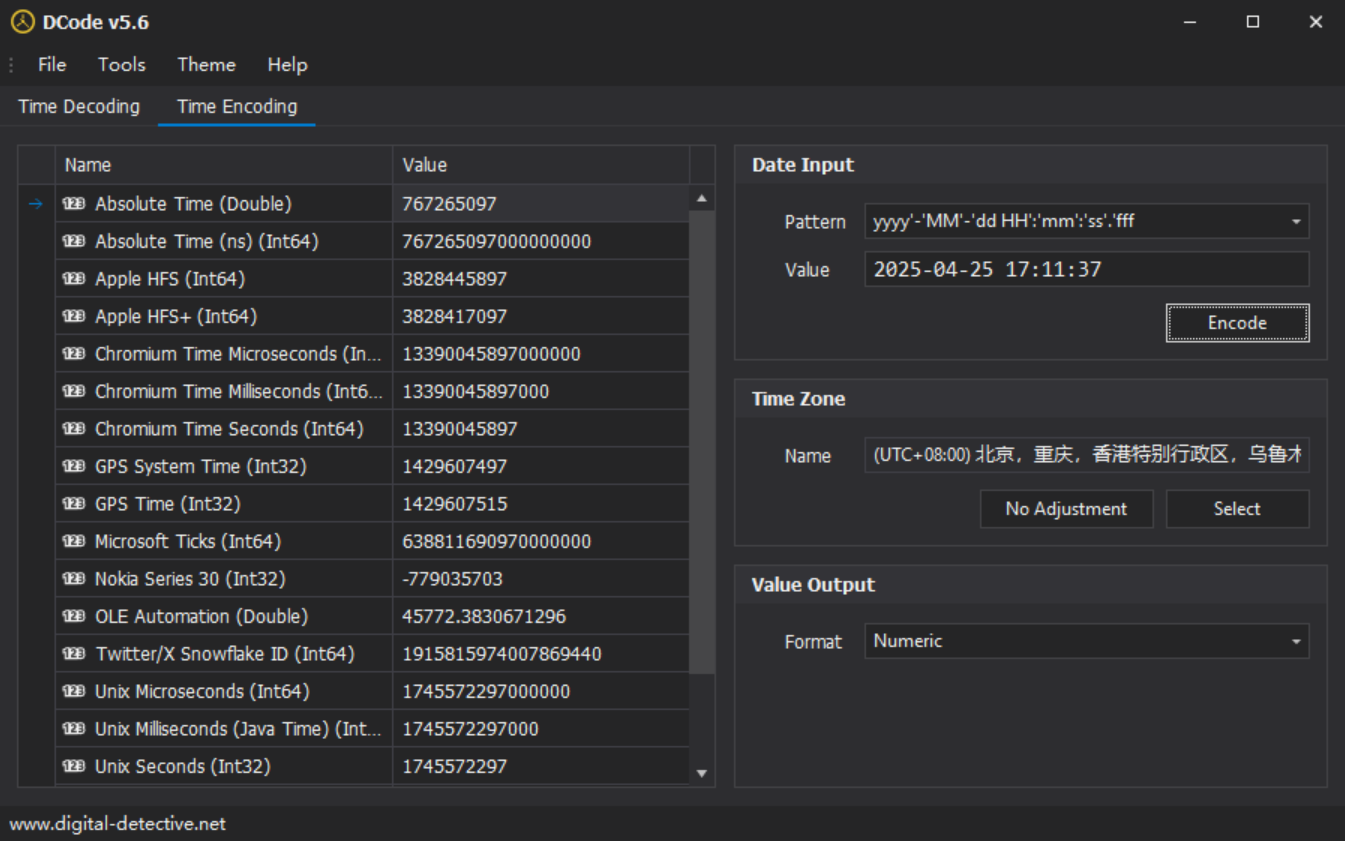Click the icon next to Apple HFS (Int64)

(74, 279)
